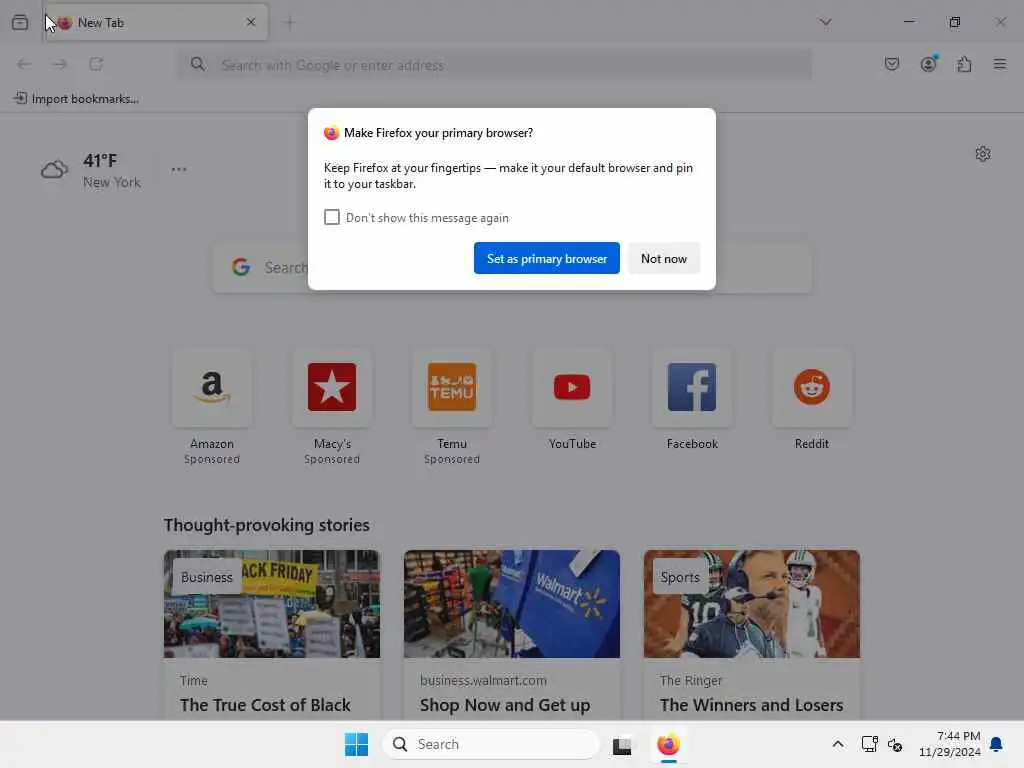Viewport: 1024px width, 768px height.
Task: Close the New Tab tab
Action: tap(251, 22)
